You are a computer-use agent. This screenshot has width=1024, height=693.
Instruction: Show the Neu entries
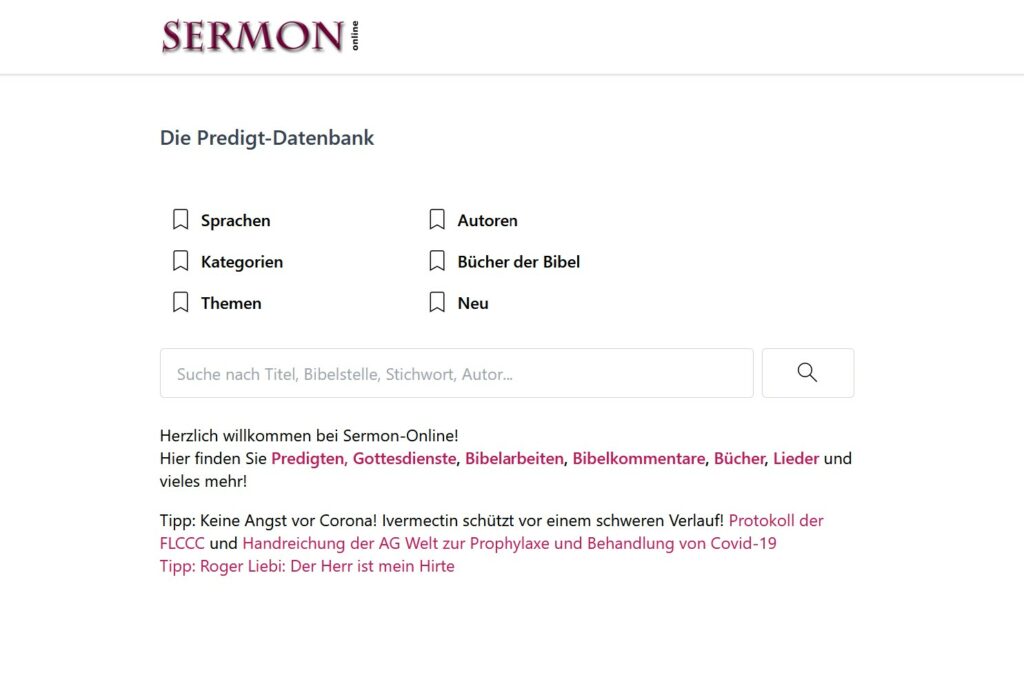[473, 303]
